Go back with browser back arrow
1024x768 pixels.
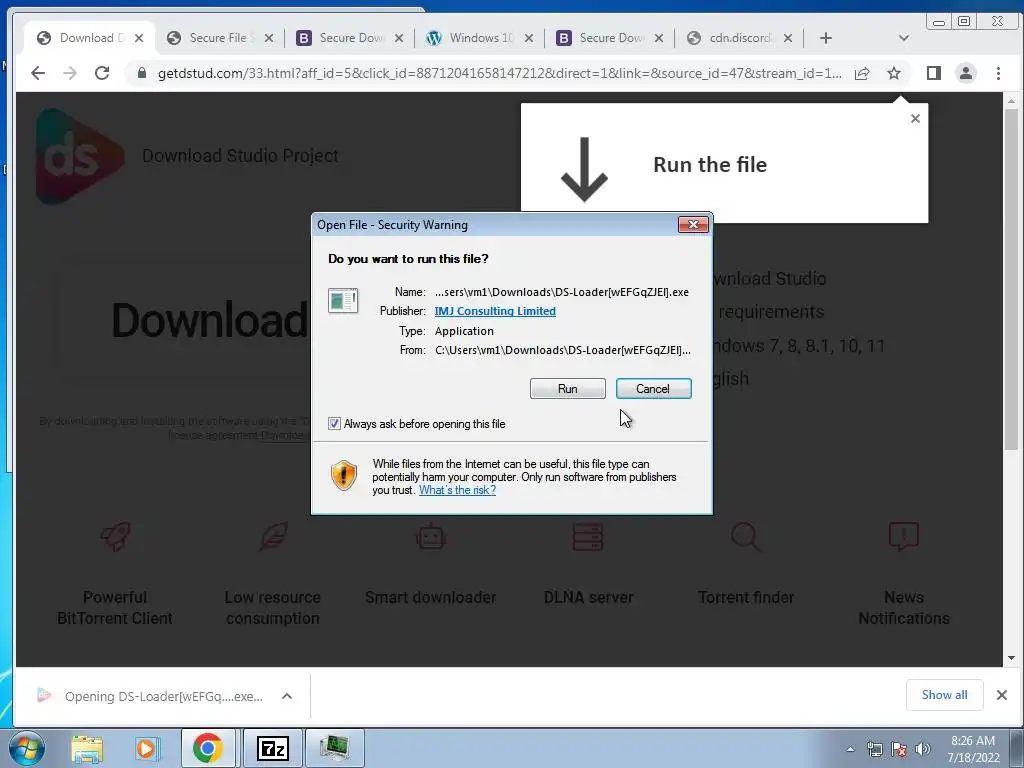click(38, 73)
